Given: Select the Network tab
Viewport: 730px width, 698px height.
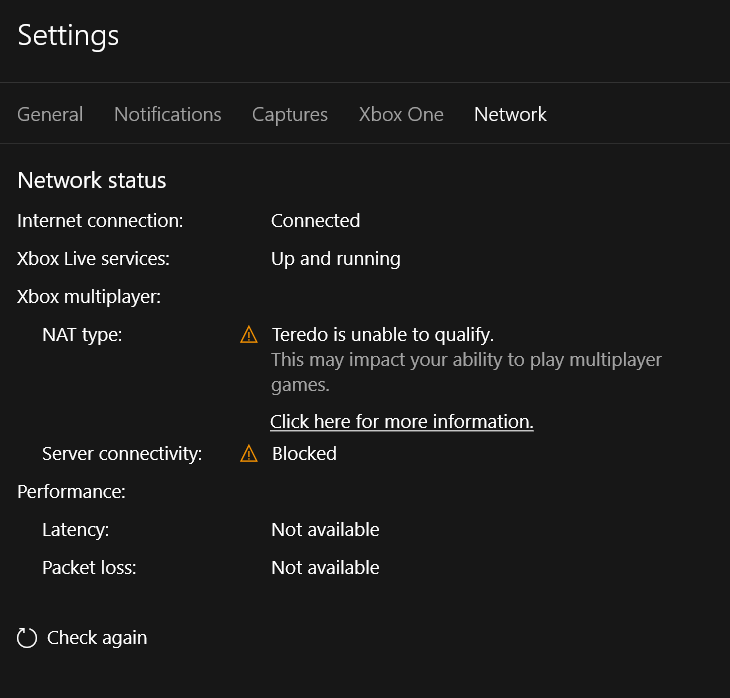Looking at the screenshot, I should pos(510,115).
